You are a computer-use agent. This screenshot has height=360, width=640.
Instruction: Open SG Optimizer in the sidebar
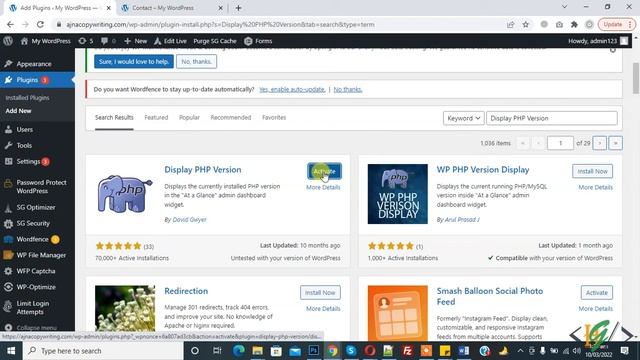point(36,207)
